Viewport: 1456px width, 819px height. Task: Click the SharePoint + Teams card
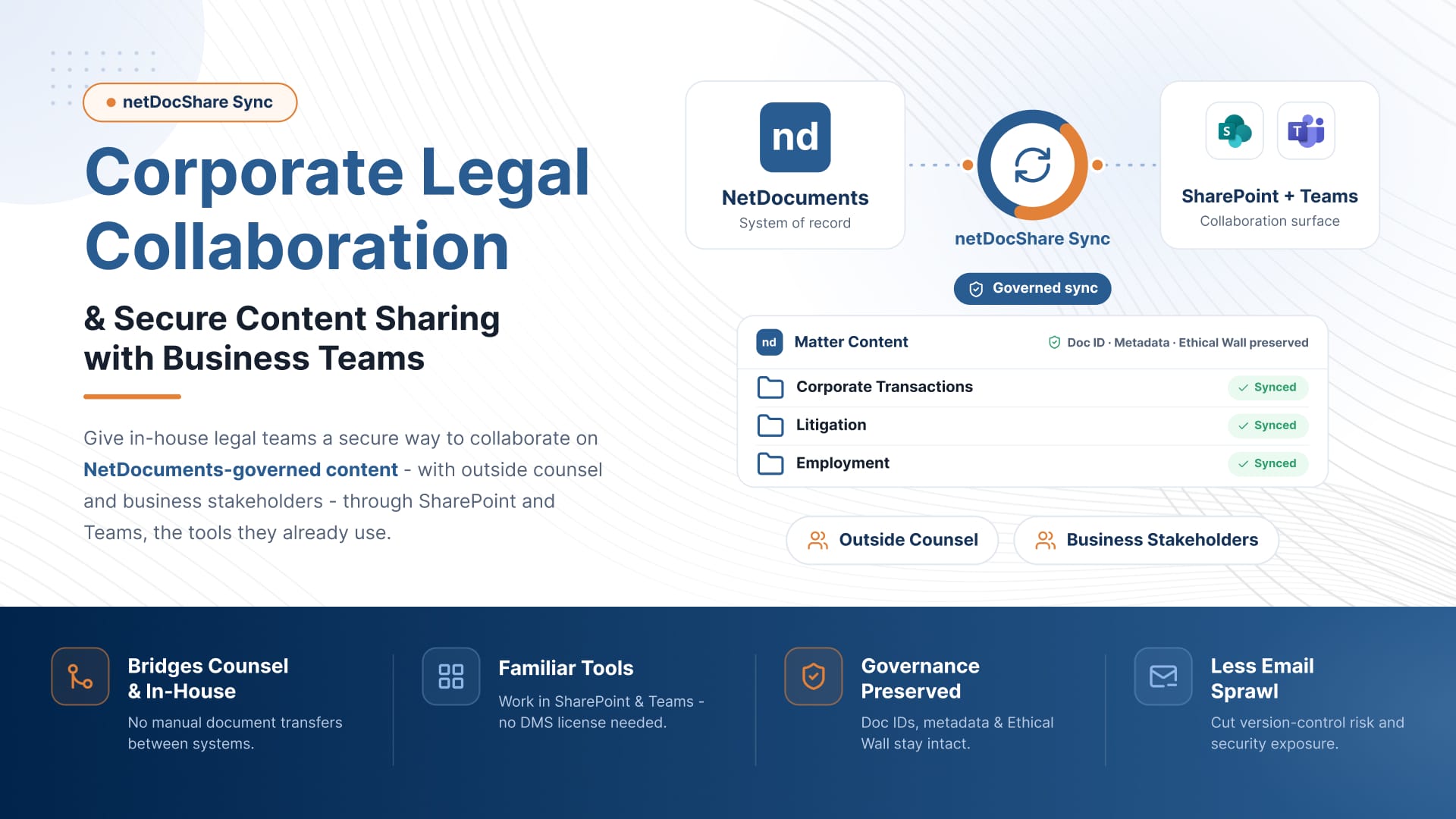pyautogui.click(x=1269, y=165)
